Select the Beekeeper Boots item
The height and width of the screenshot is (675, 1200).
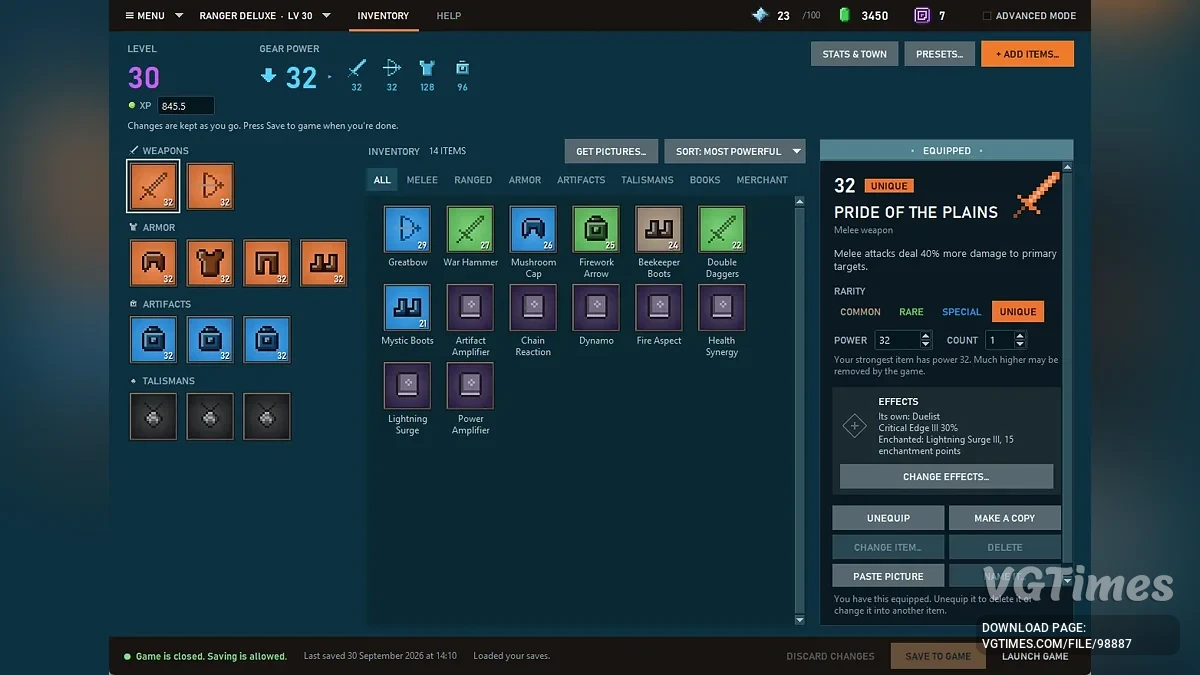point(659,230)
